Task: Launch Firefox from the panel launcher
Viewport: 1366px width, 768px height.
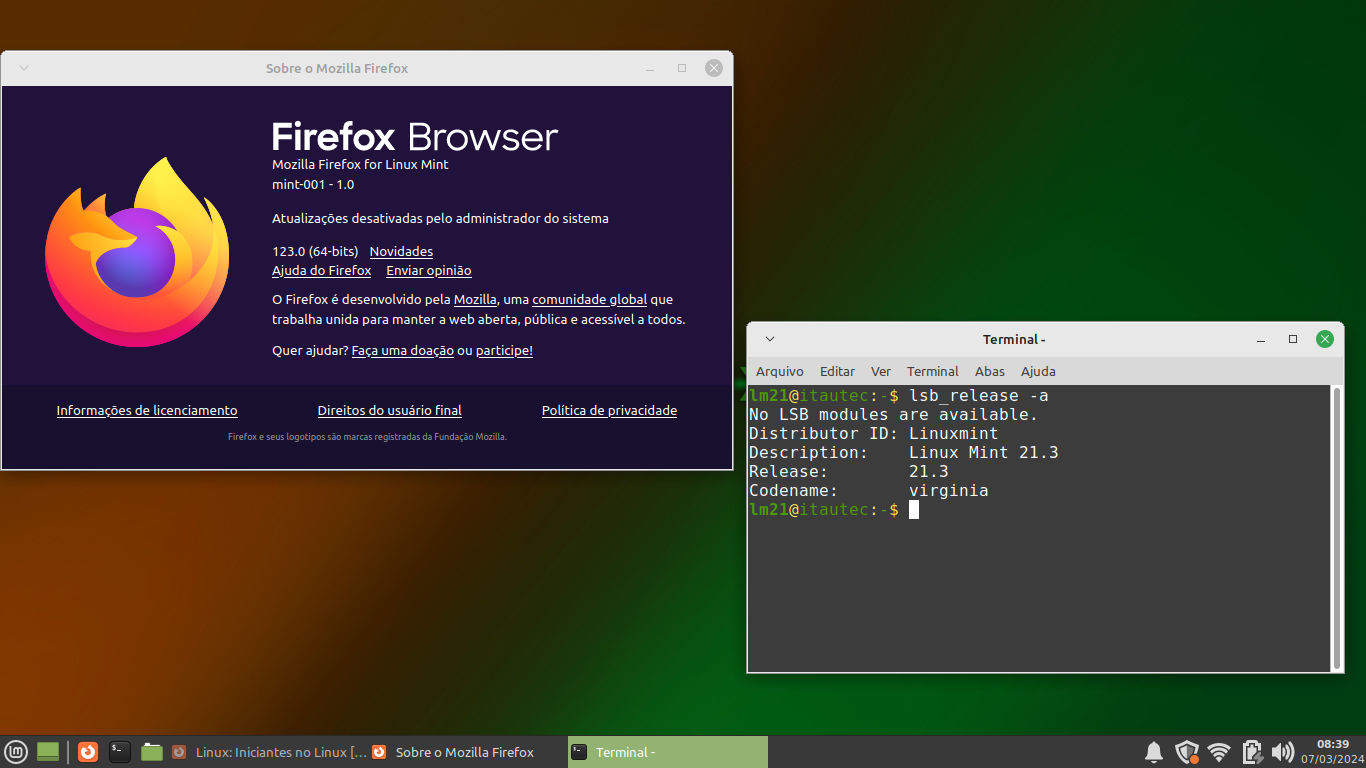Action: [x=88, y=752]
